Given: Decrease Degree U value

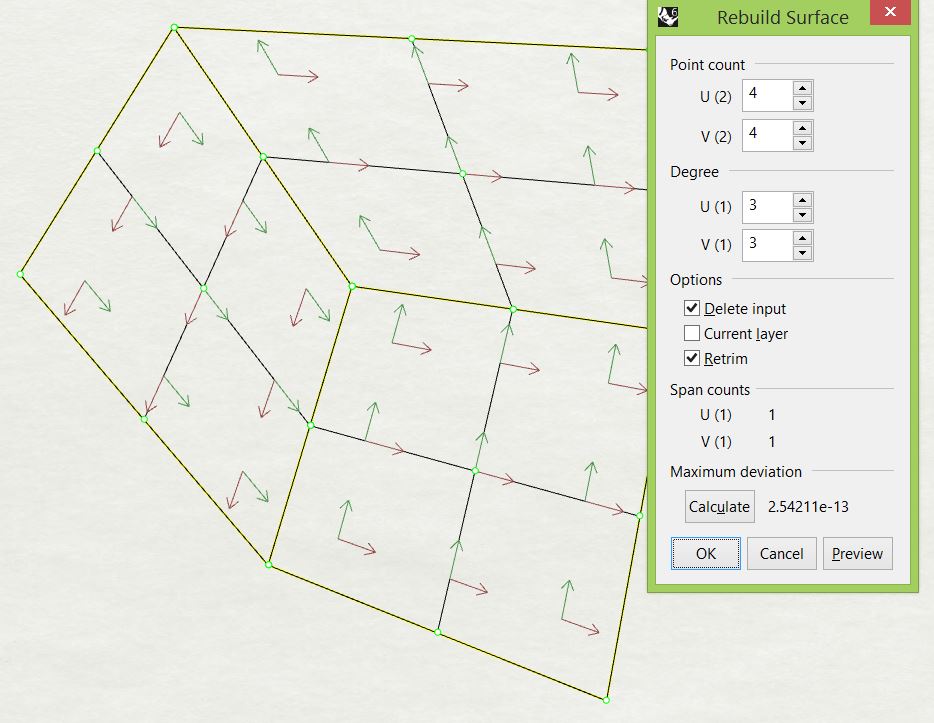Looking at the screenshot, I should 802,215.
